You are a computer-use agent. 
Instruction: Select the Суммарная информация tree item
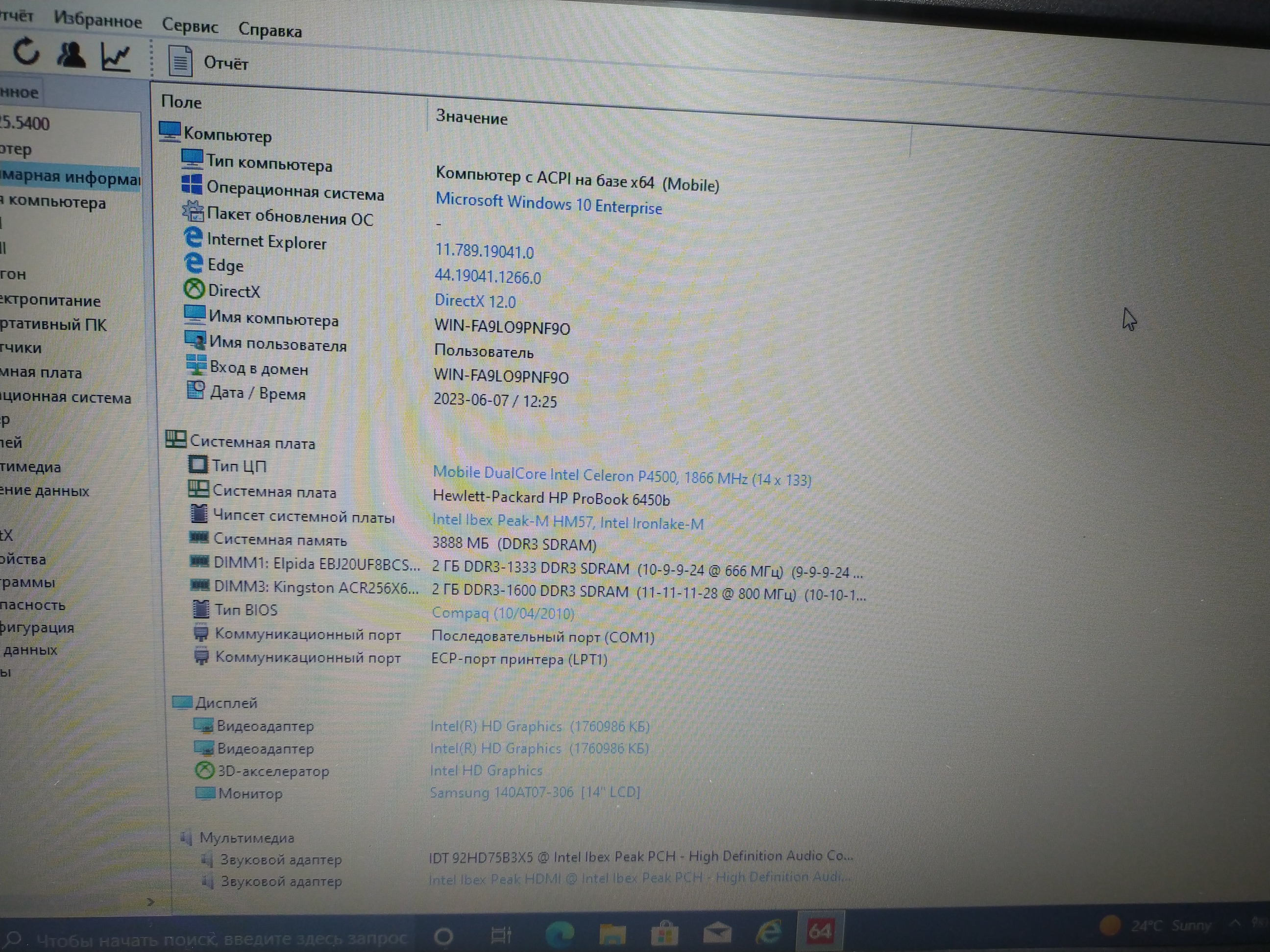point(70,177)
